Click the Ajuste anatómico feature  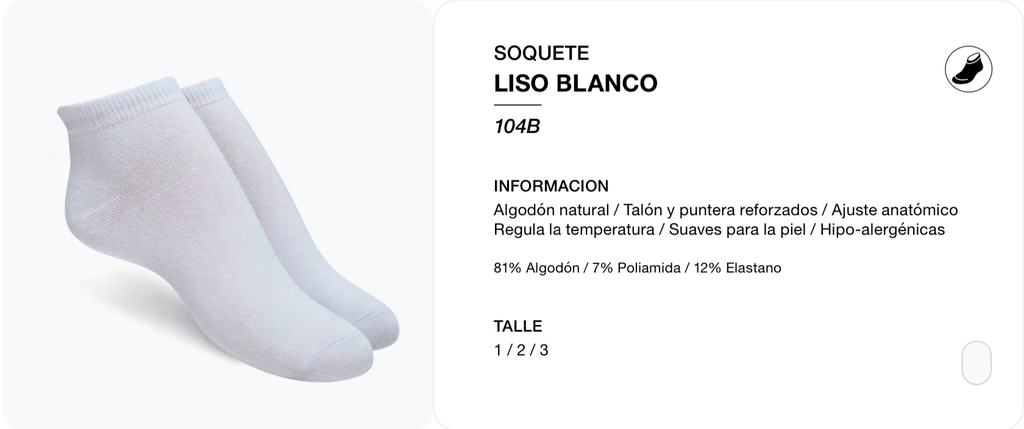point(895,210)
